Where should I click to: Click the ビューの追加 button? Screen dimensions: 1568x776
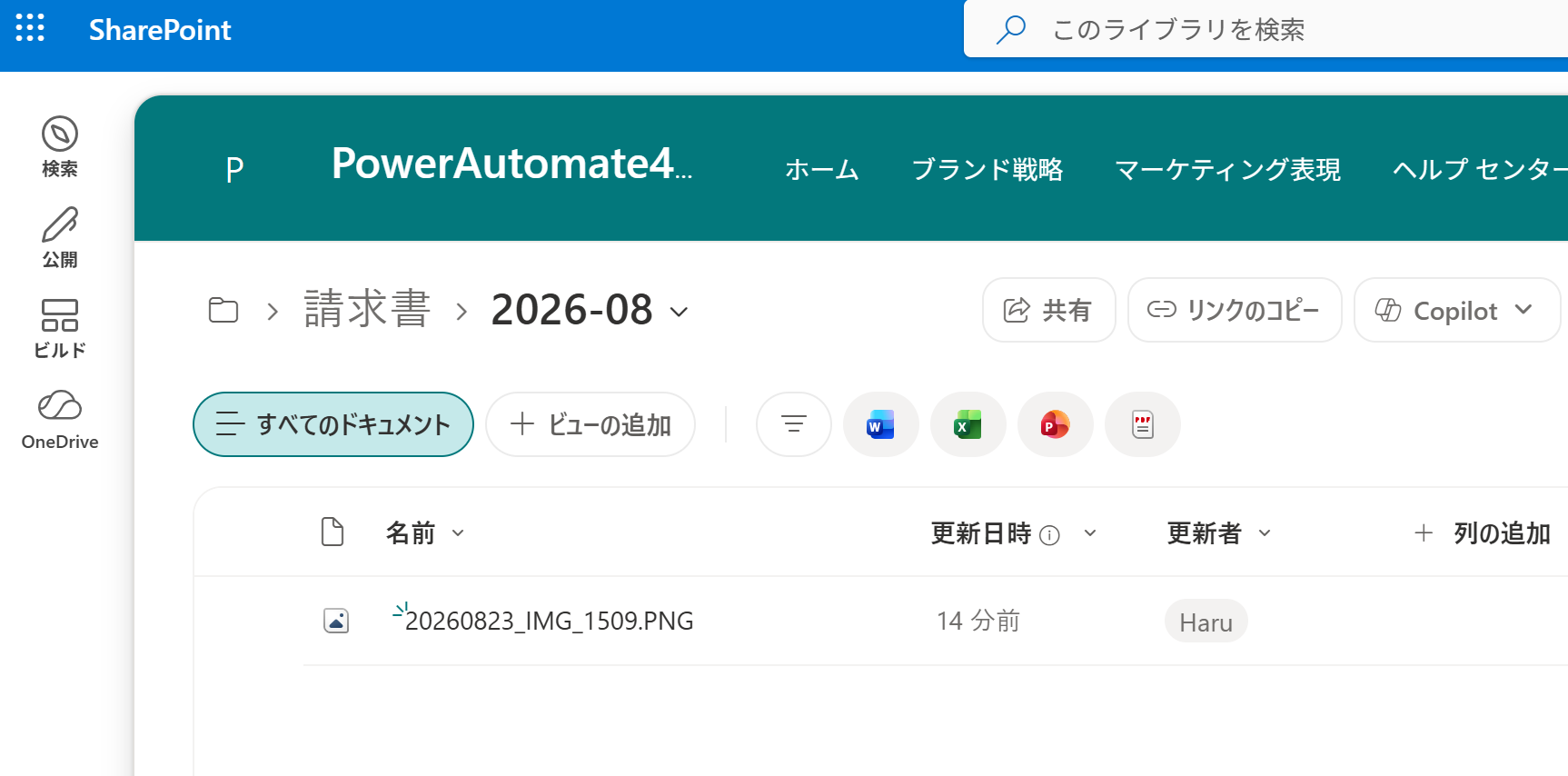point(590,424)
